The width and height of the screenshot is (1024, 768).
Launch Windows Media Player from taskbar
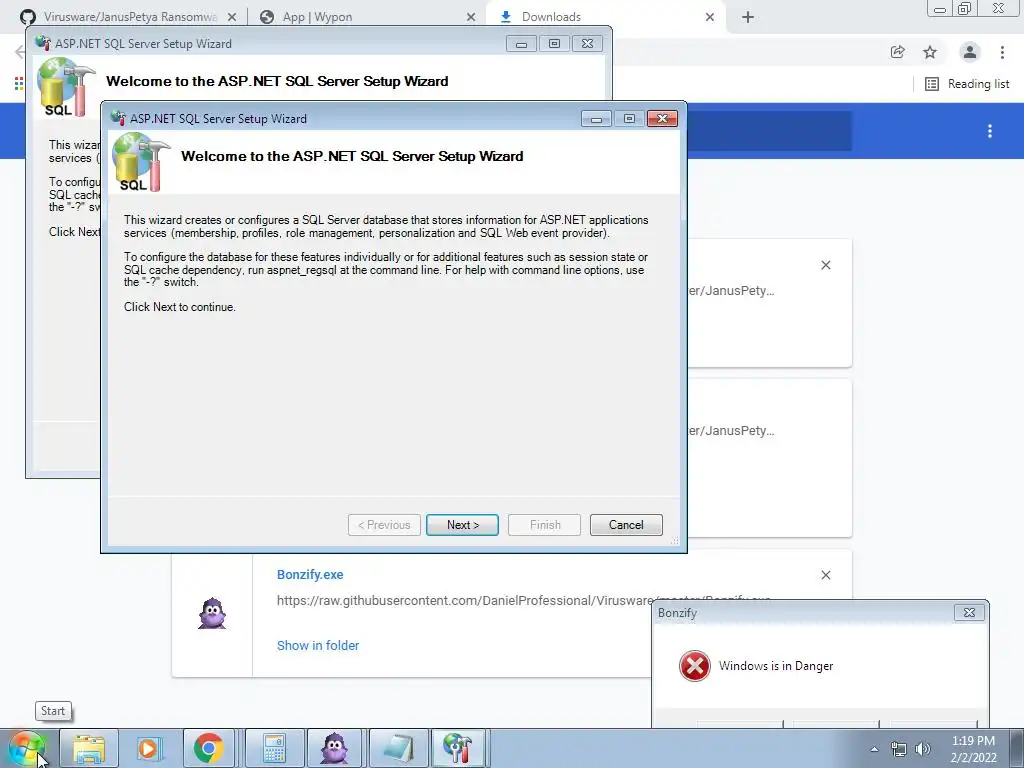tap(149, 748)
